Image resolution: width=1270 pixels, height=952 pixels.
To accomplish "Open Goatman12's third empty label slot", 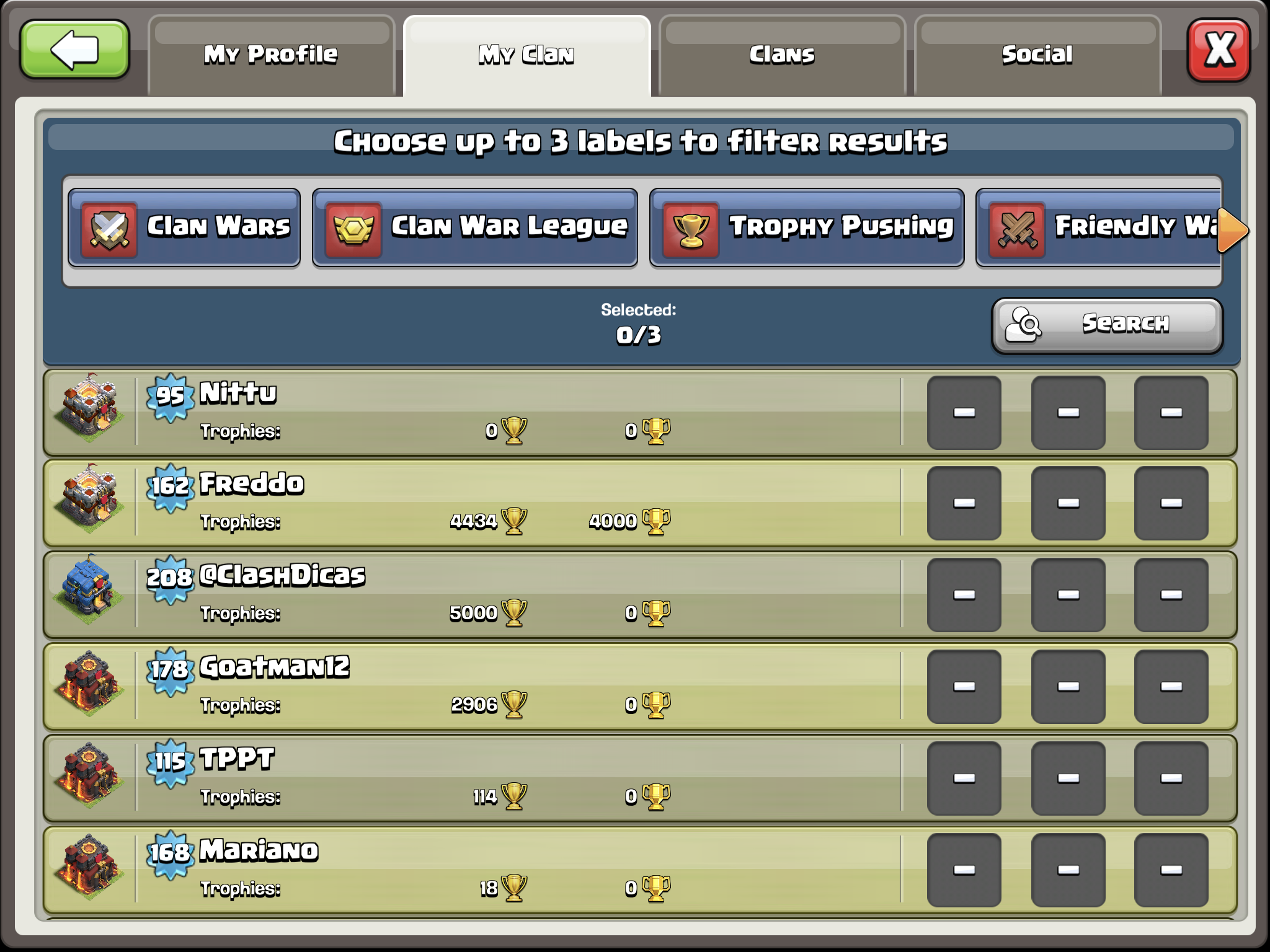I will pyautogui.click(x=1171, y=687).
